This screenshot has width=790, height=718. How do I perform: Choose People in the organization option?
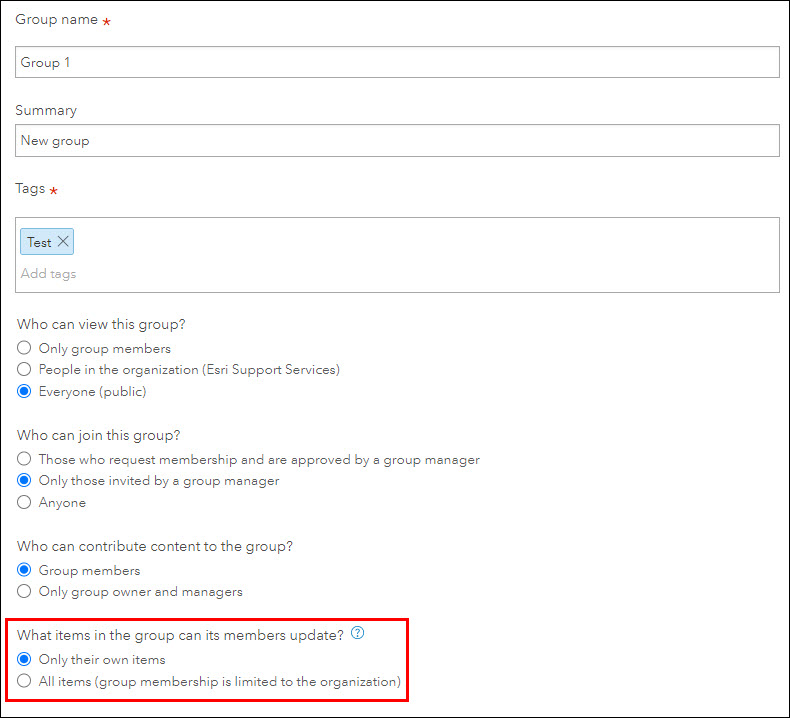point(25,370)
